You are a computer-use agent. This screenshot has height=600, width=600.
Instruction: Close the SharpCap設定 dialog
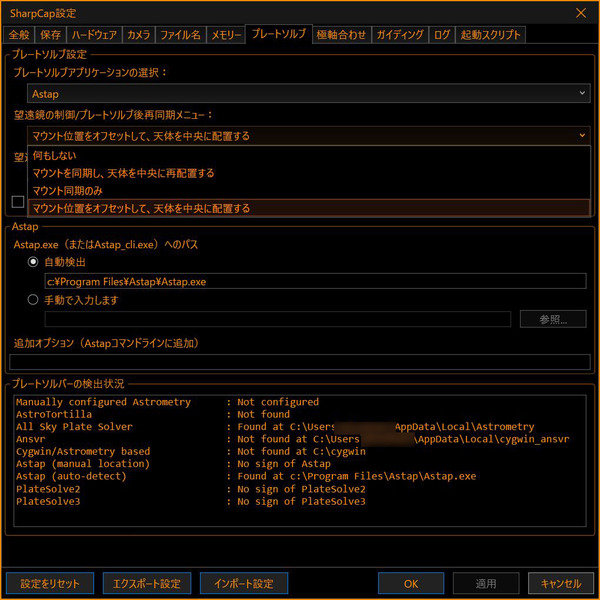coord(581,13)
